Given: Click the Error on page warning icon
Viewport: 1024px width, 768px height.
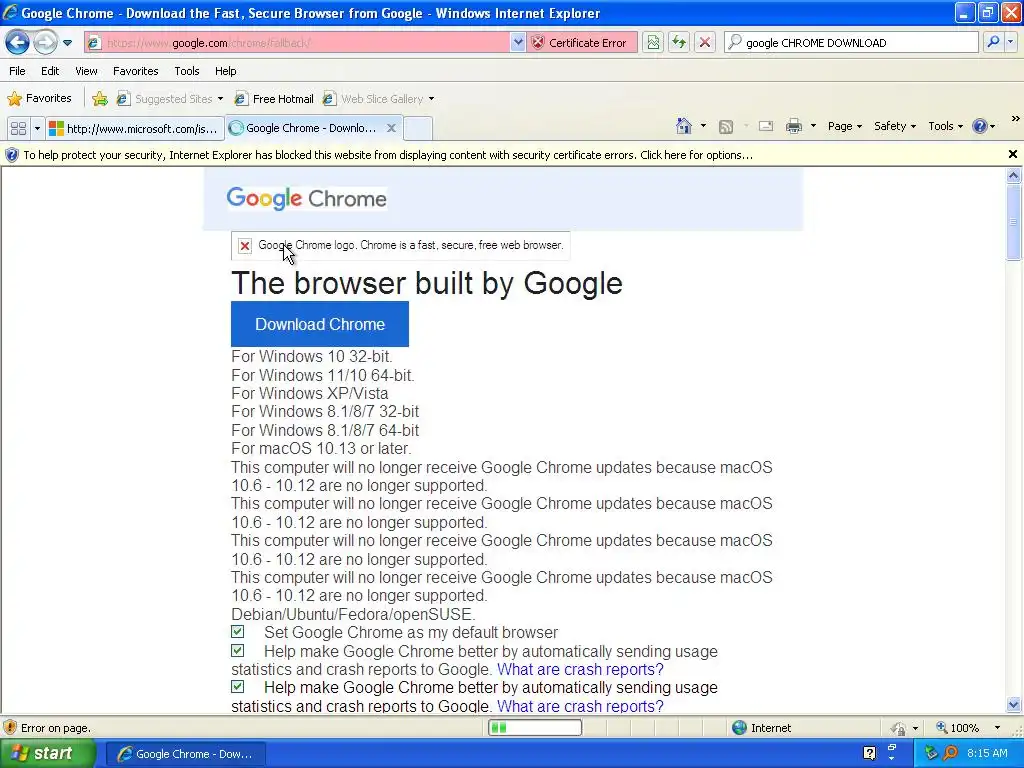Looking at the screenshot, I should point(10,728).
